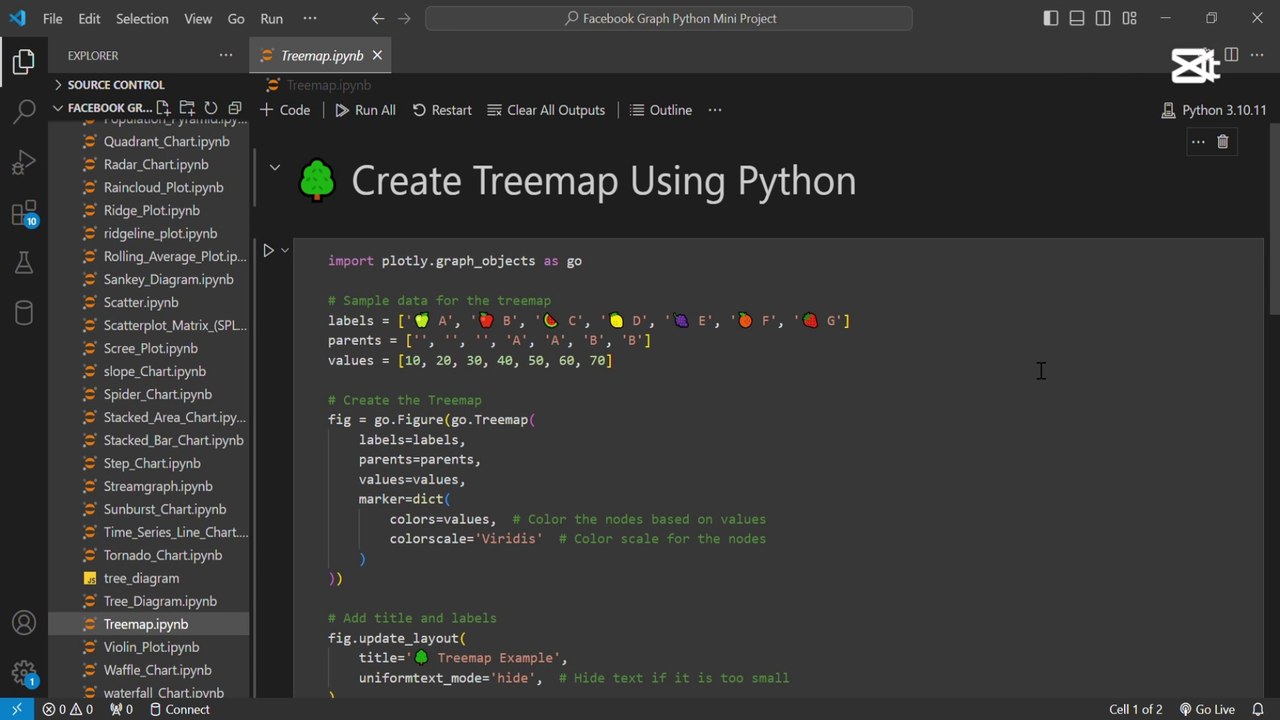This screenshot has width=1280, height=720.
Task: Click New File icon in explorer header
Action: pyautogui.click(x=163, y=108)
